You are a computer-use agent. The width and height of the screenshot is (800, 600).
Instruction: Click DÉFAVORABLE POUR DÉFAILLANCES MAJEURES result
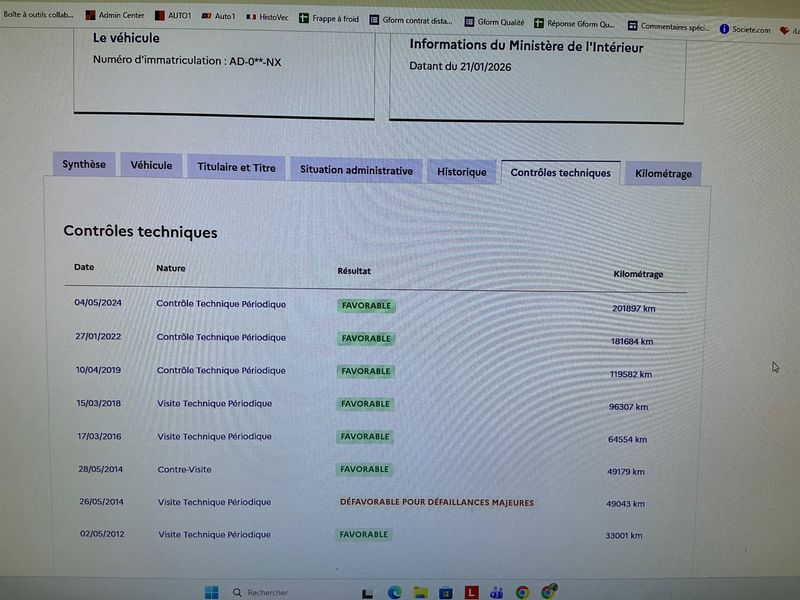(x=437, y=502)
